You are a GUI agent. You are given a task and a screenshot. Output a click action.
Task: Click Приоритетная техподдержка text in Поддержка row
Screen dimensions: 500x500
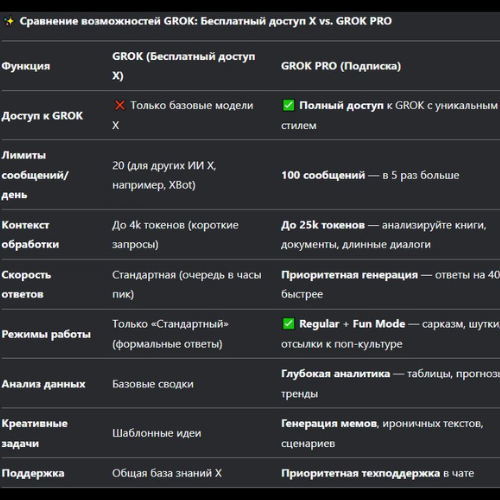tap(360, 473)
